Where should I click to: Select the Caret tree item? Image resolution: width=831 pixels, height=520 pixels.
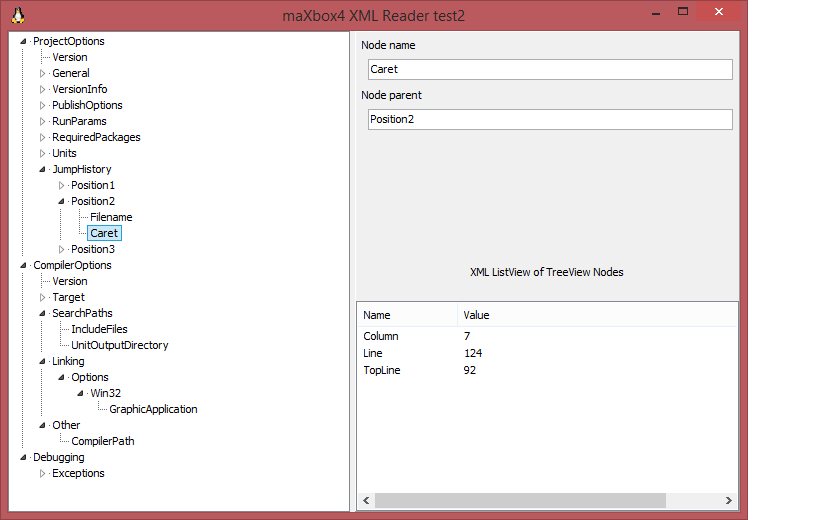pyautogui.click(x=104, y=233)
